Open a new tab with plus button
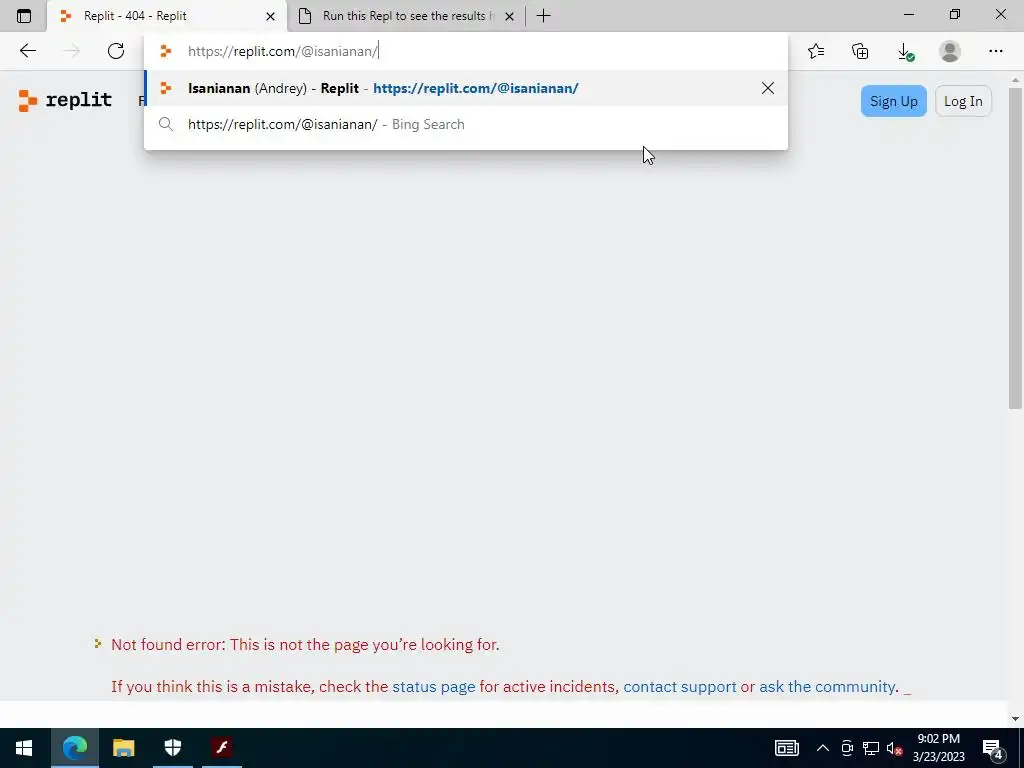1024x768 pixels. tap(543, 16)
